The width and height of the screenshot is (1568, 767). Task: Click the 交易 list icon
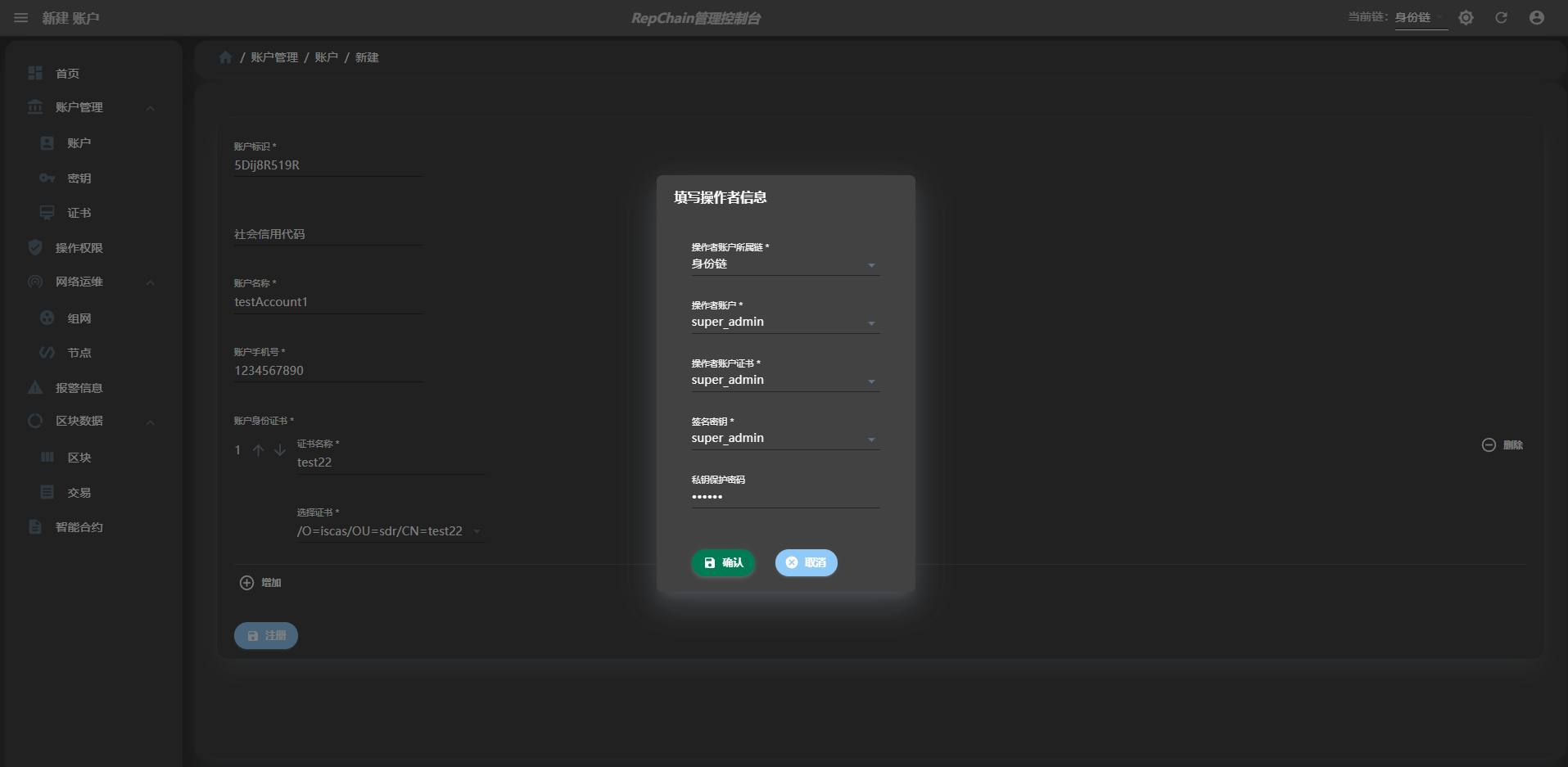click(x=47, y=492)
